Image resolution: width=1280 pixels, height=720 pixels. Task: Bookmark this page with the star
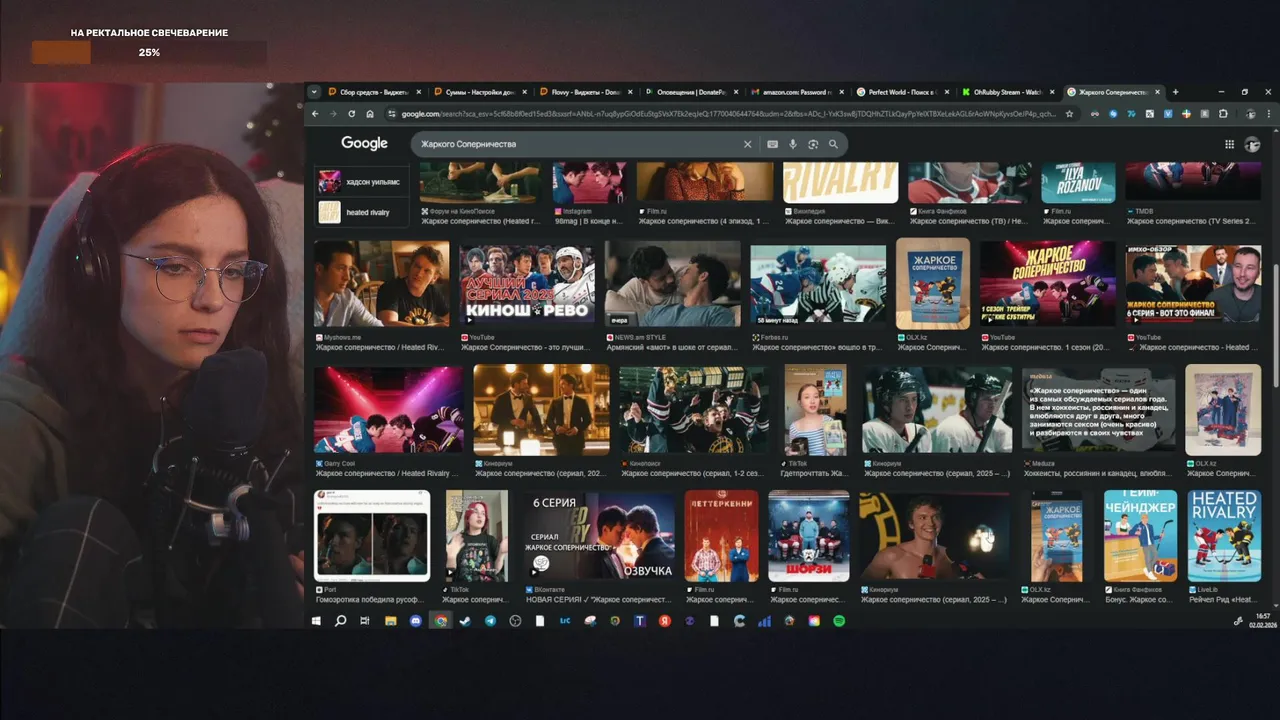tap(1069, 114)
